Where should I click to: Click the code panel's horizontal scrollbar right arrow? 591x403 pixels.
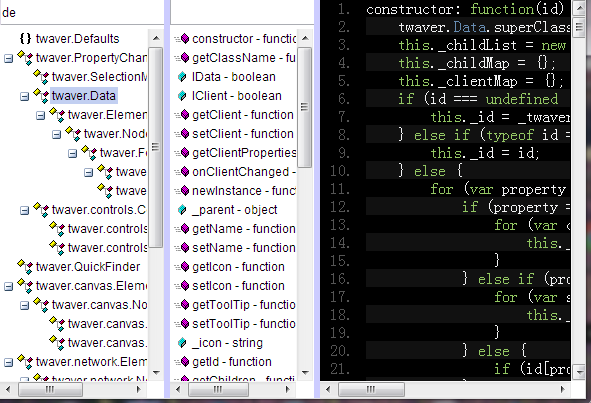563,389
